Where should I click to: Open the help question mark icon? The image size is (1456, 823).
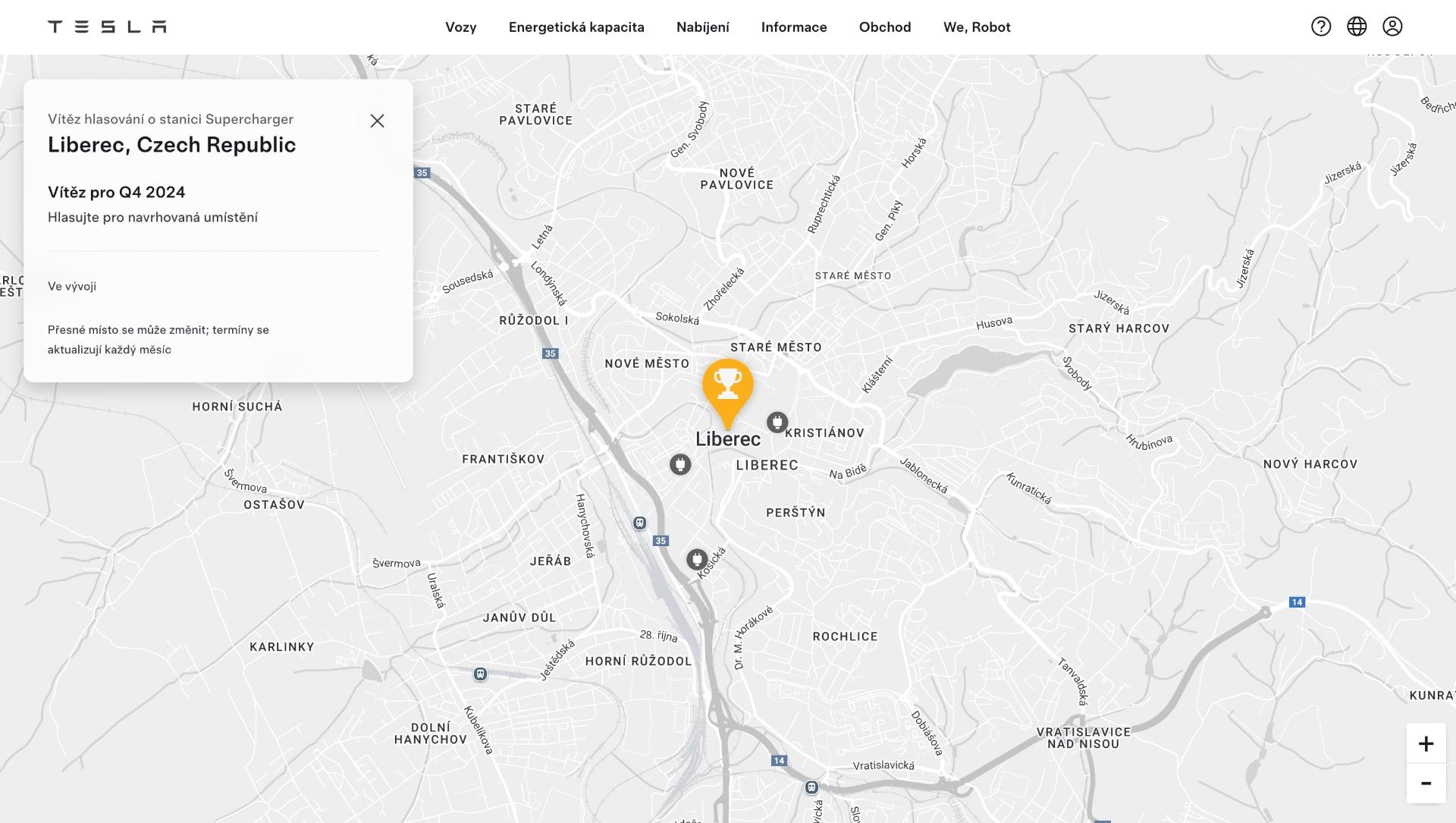click(1321, 27)
